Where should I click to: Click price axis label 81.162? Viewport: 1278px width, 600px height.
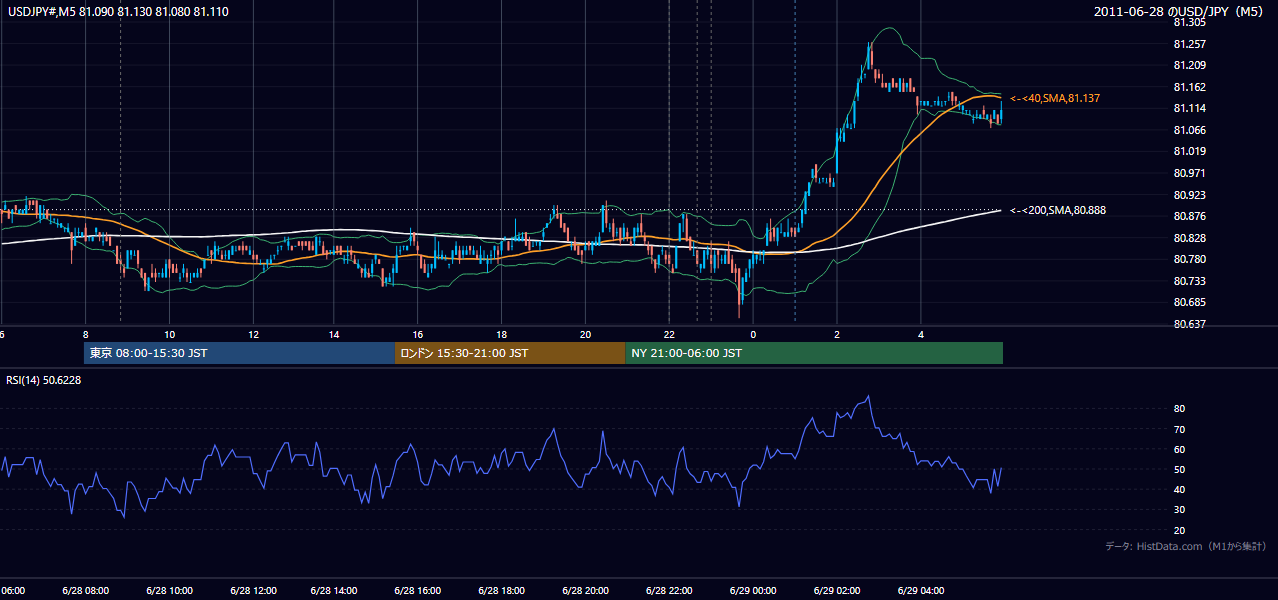coord(1189,87)
